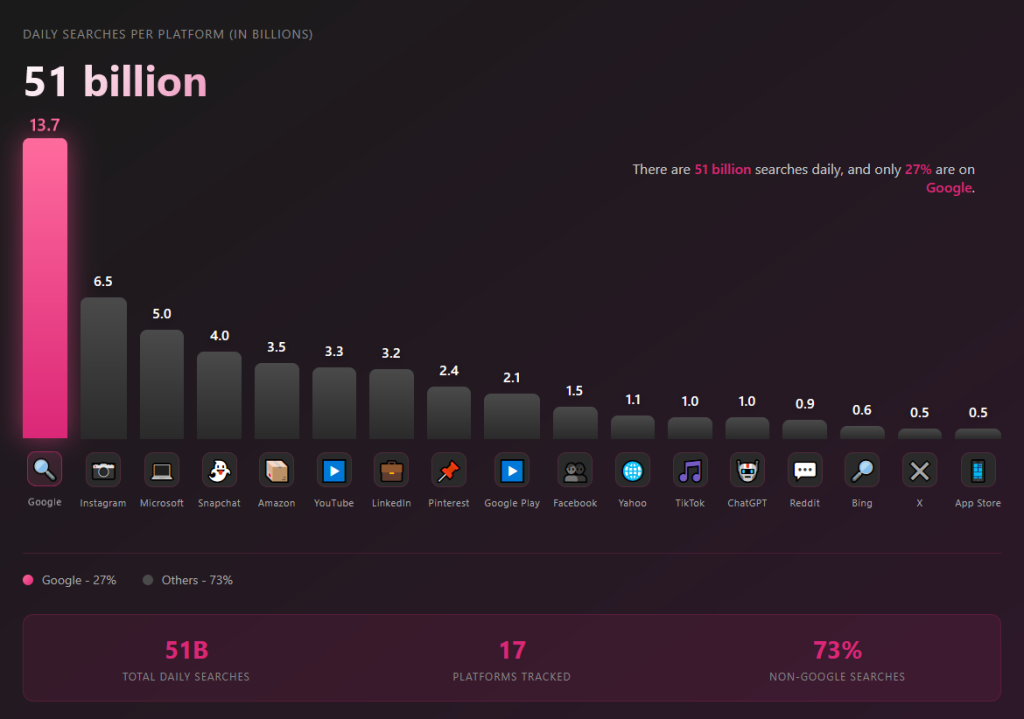Click the Instagram camera icon

coord(103,471)
